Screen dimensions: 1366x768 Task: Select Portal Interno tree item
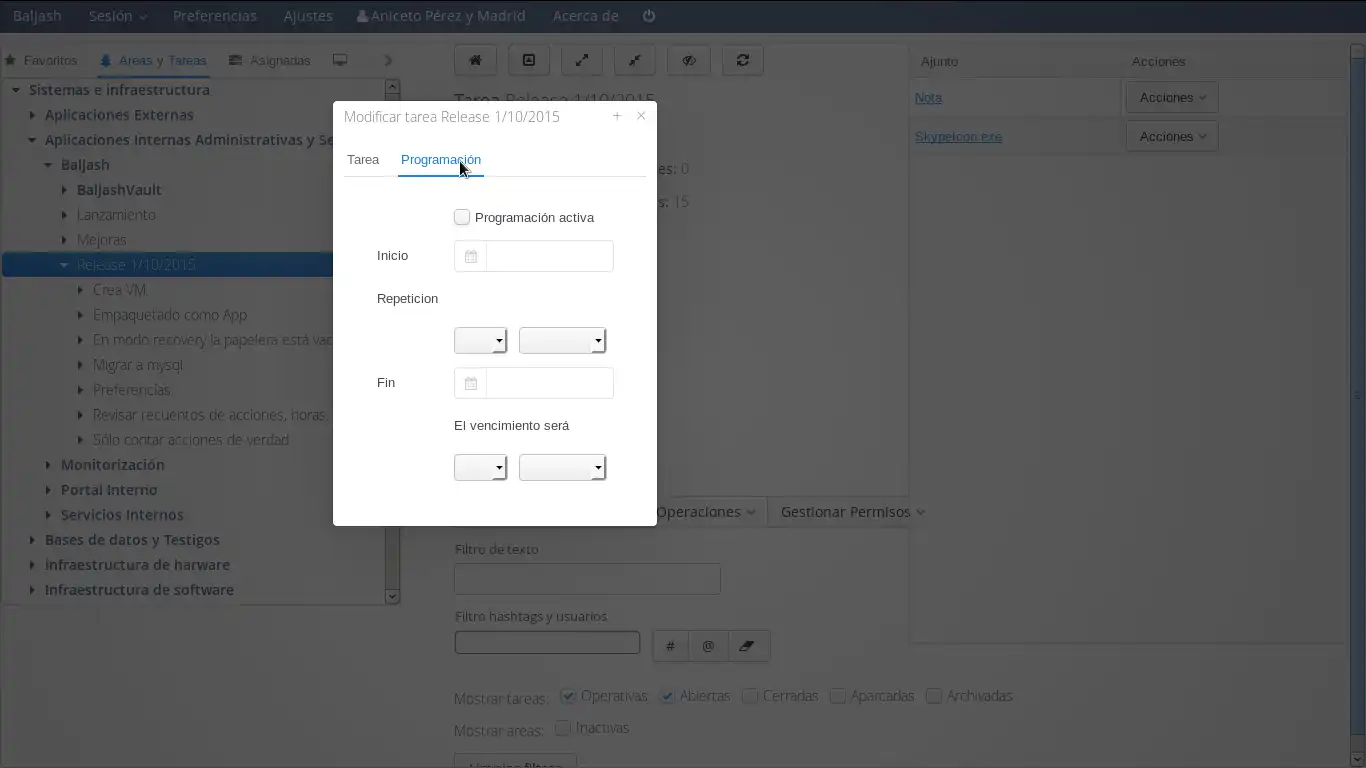pos(109,490)
